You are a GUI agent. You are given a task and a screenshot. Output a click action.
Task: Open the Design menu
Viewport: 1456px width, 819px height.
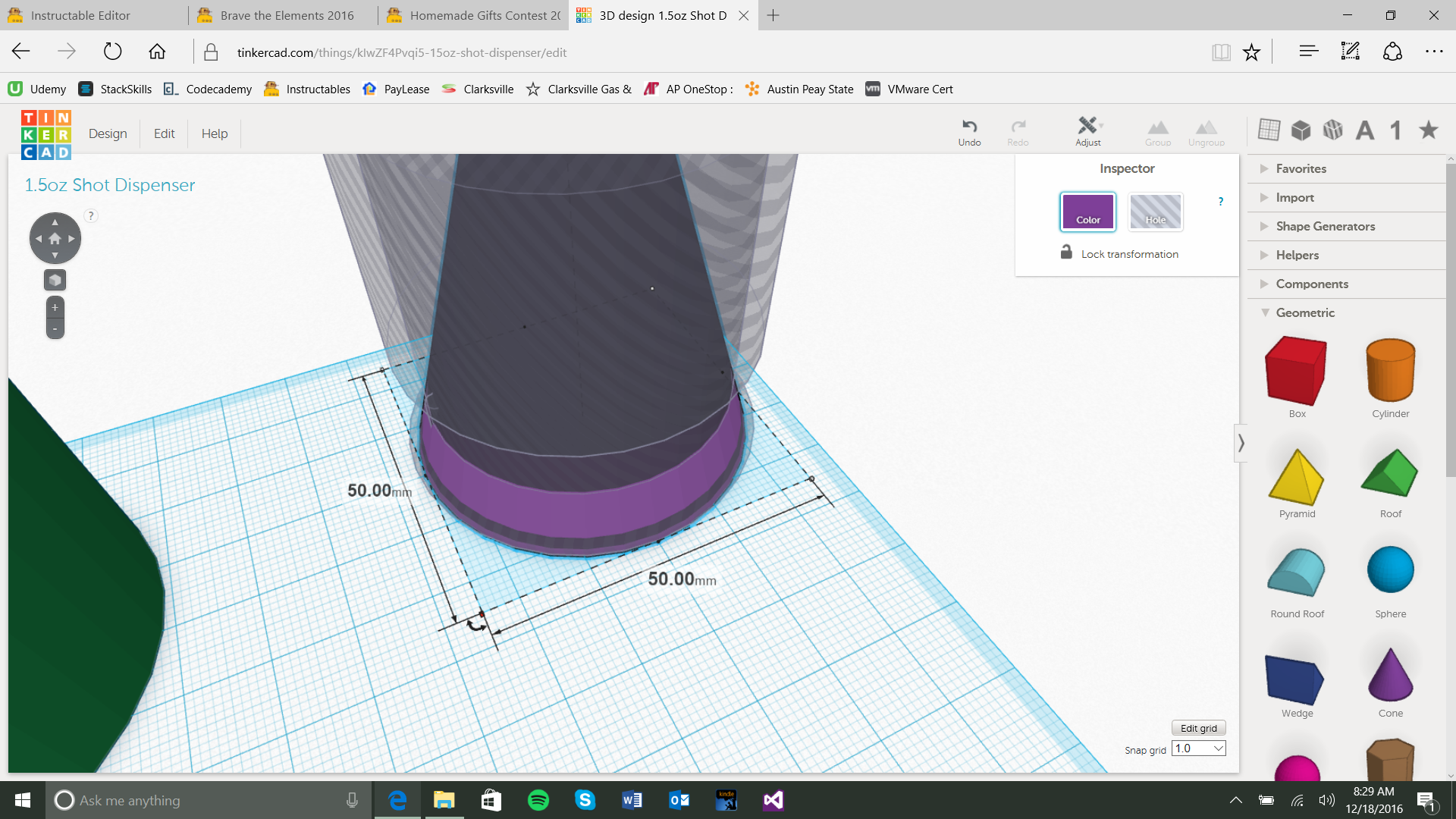tap(108, 133)
